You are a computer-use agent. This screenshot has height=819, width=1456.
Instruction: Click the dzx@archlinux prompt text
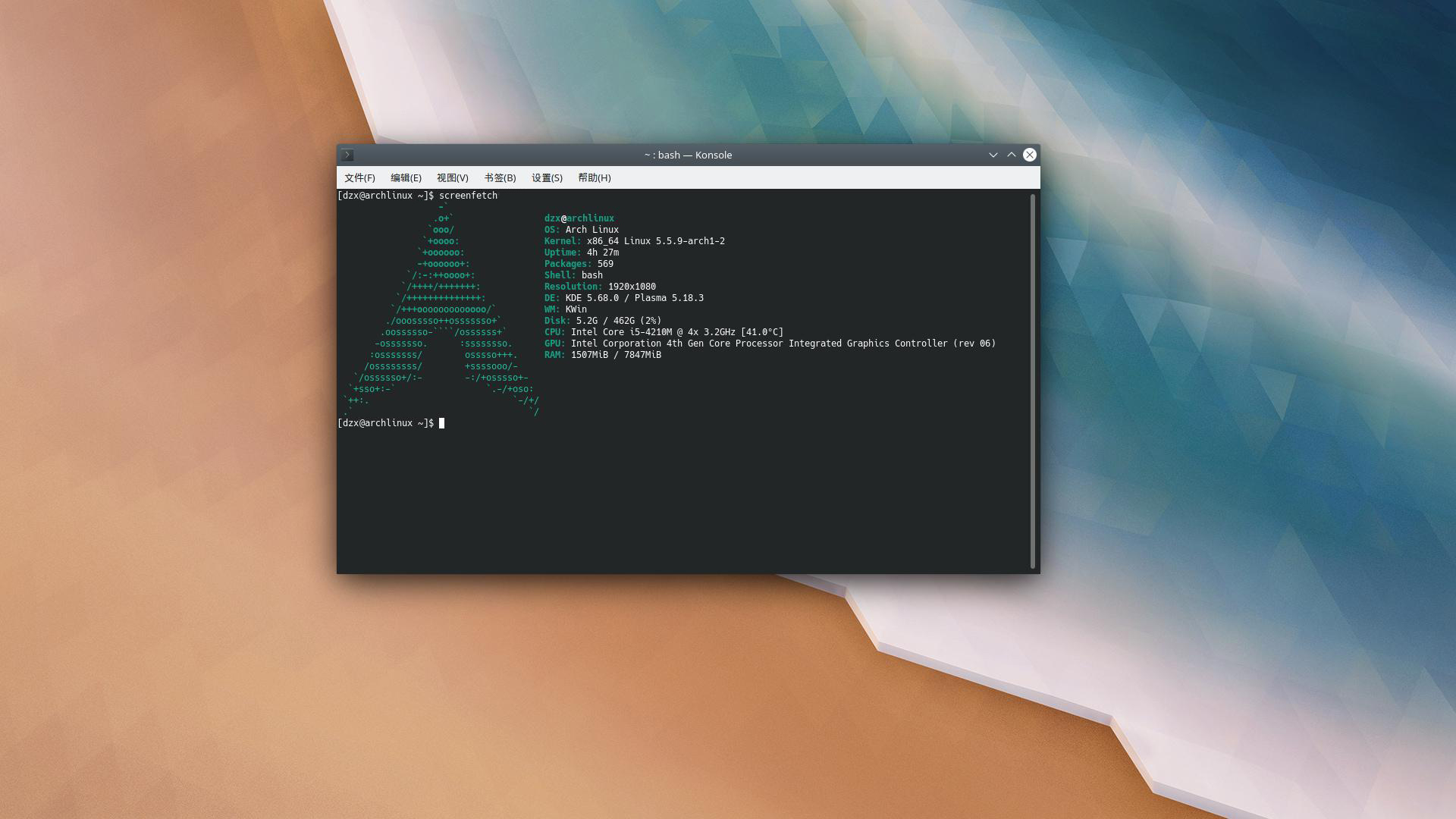(580, 218)
